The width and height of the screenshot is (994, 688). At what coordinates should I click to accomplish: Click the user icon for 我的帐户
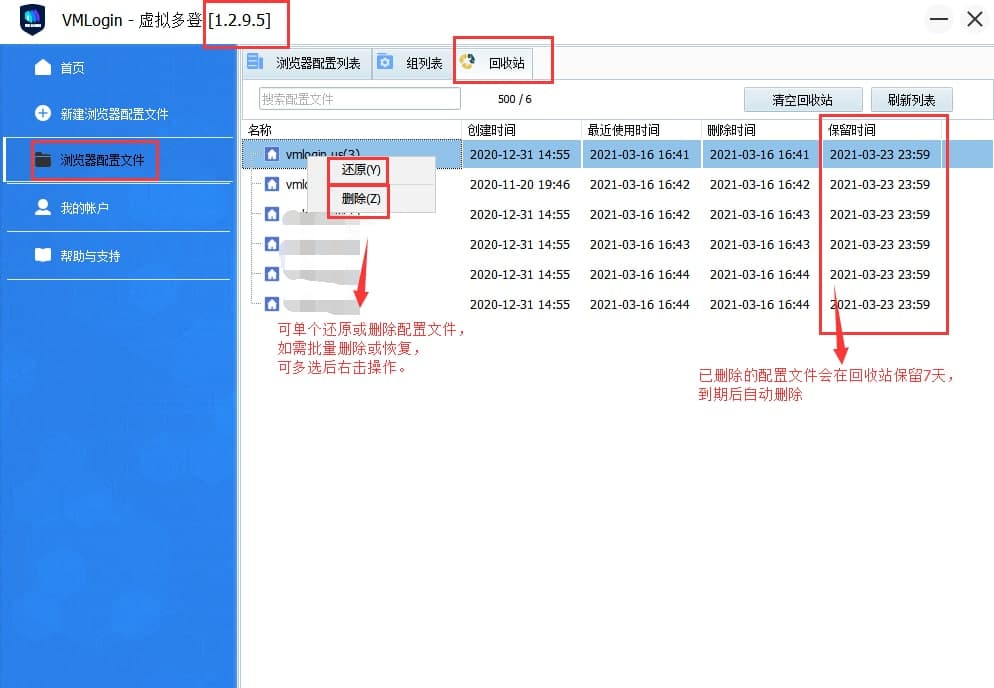pos(42,207)
